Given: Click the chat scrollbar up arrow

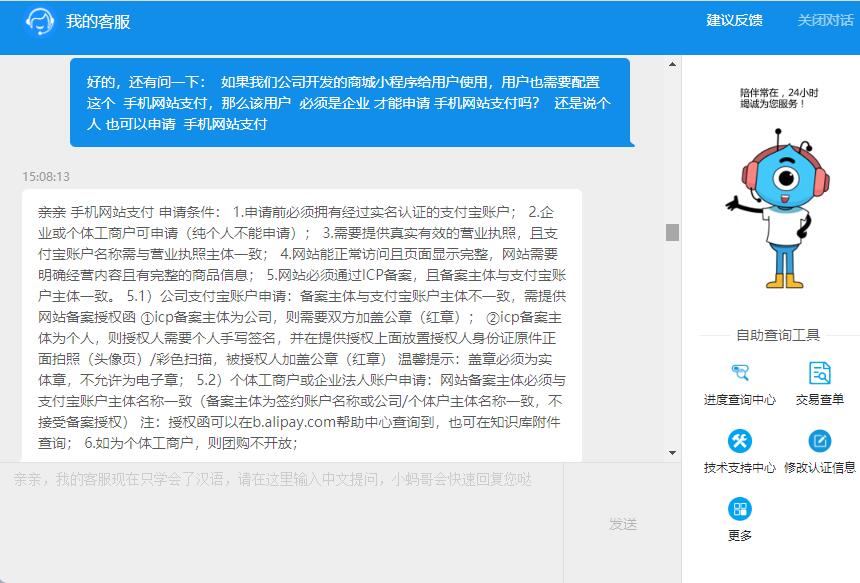Looking at the screenshot, I should tap(672, 65).
